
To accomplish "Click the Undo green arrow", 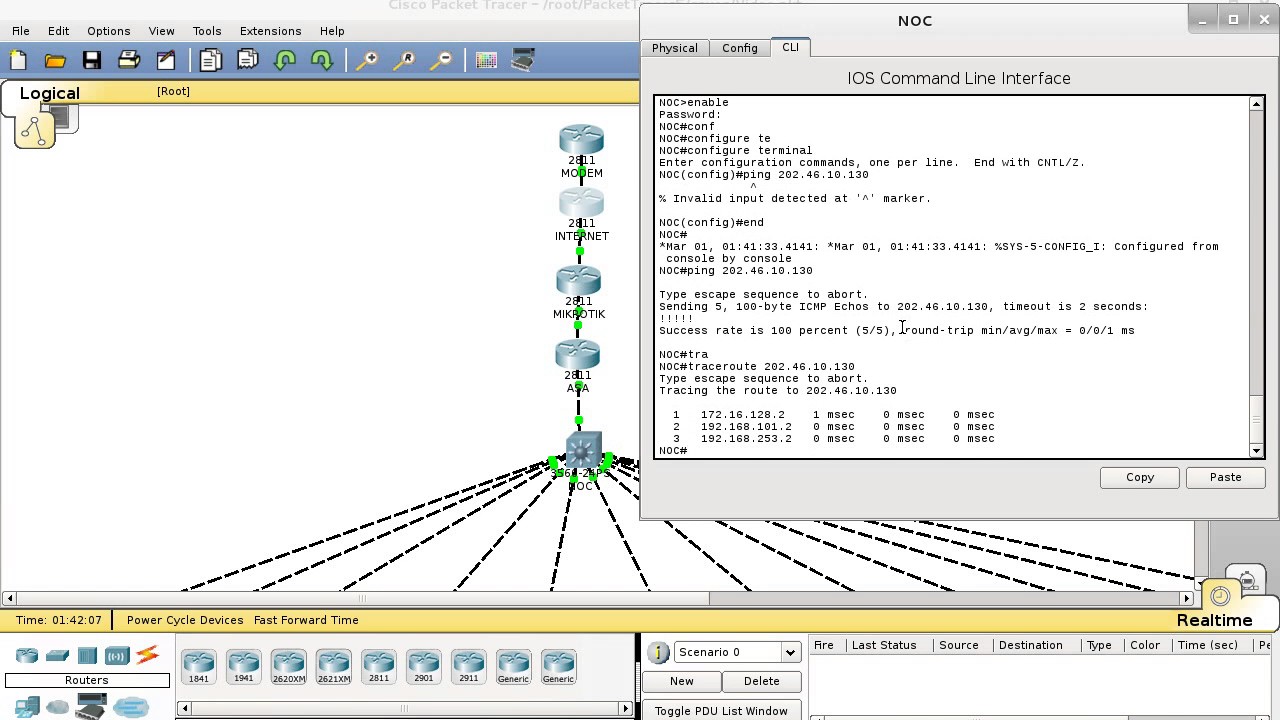I will pyautogui.click(x=285, y=61).
